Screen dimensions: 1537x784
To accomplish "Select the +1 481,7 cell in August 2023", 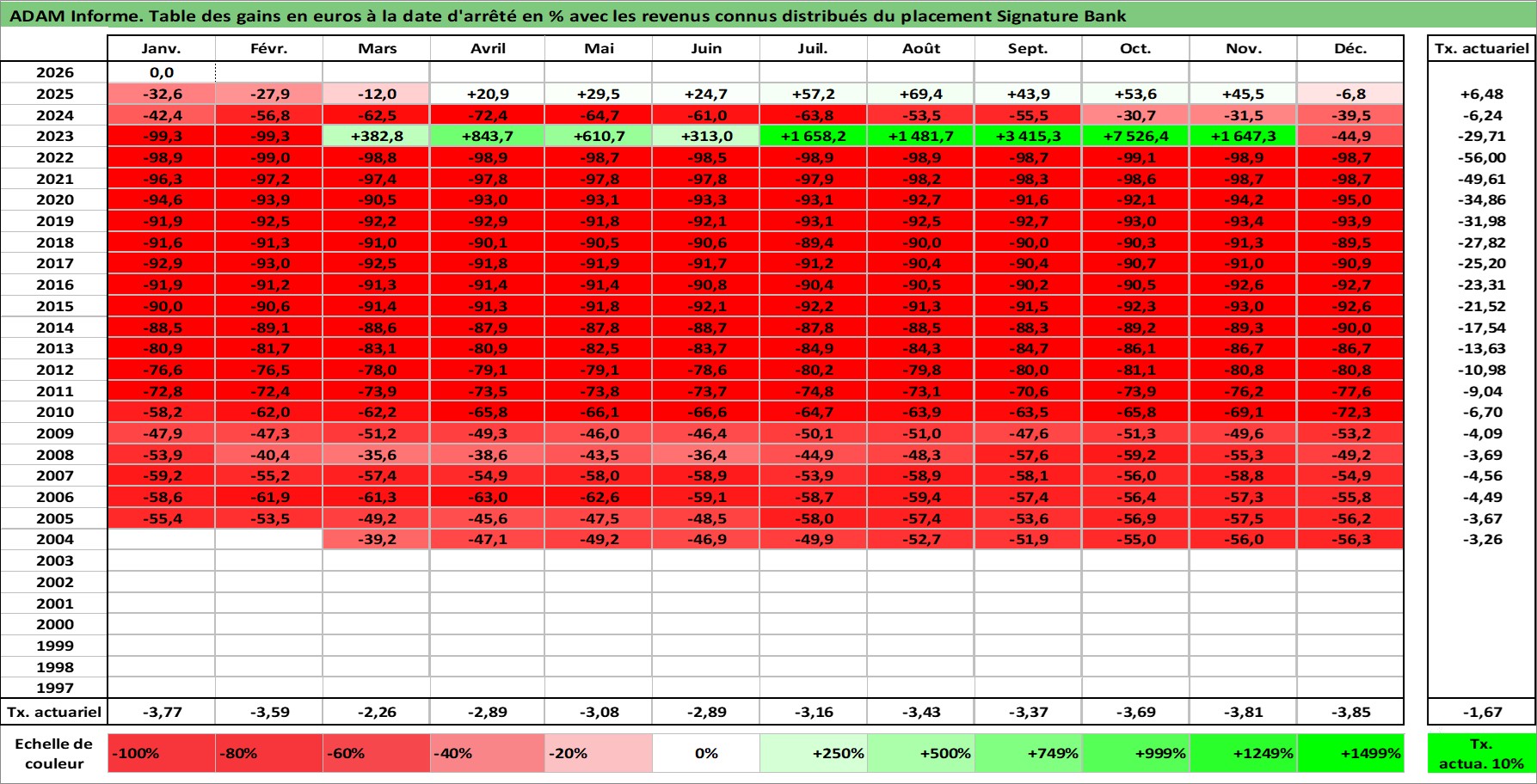I will click(921, 136).
